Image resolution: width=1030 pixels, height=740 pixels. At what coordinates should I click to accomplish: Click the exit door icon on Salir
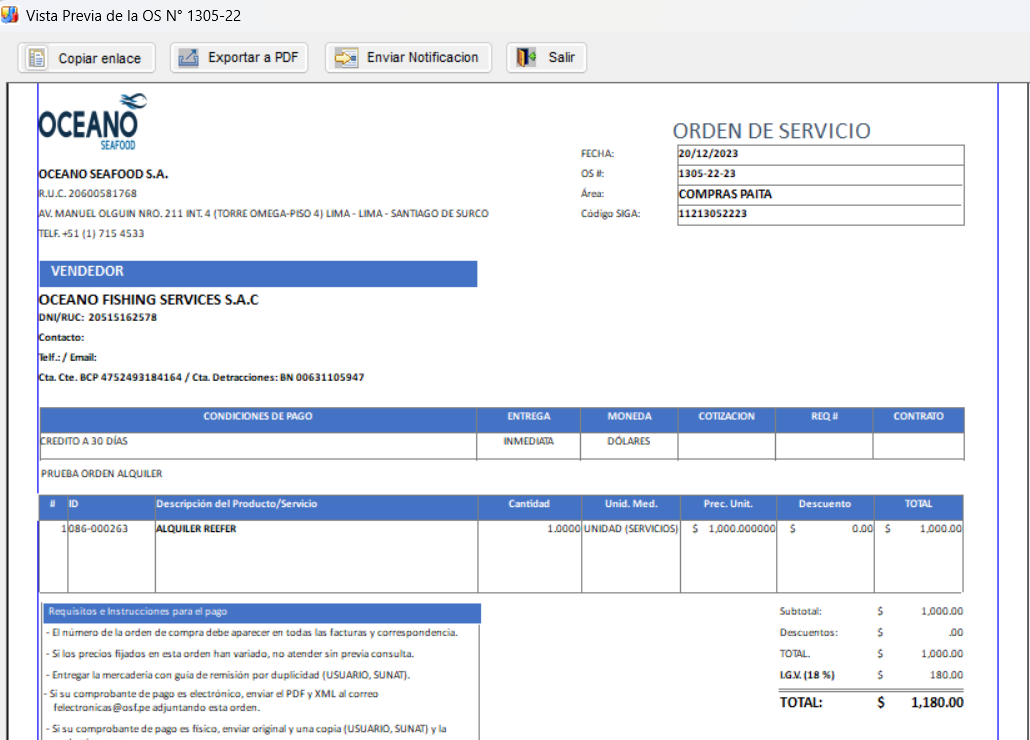coord(526,58)
